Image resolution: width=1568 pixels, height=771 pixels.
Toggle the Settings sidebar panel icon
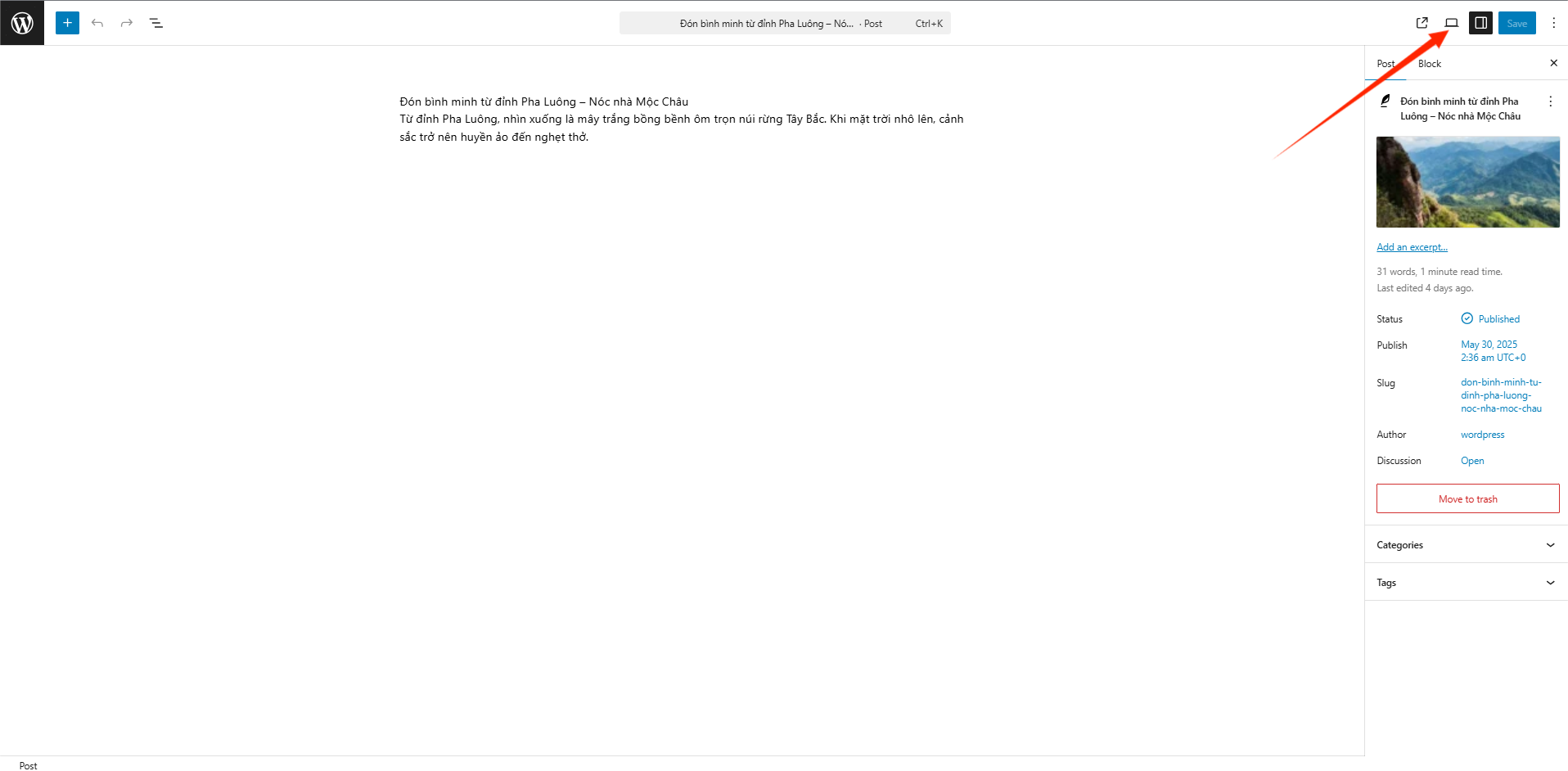1481,23
